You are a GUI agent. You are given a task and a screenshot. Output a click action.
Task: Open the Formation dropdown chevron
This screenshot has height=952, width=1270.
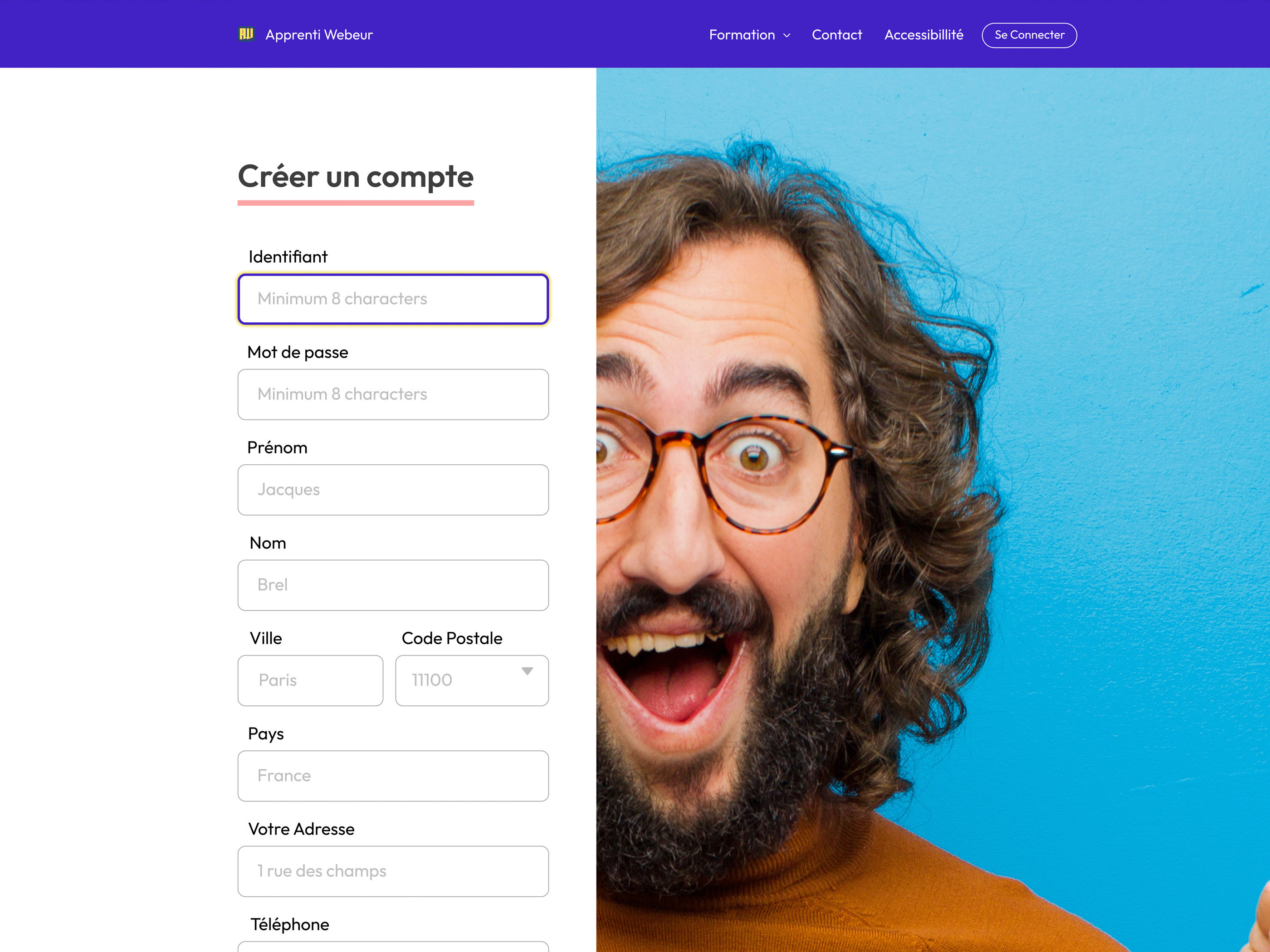tap(787, 35)
